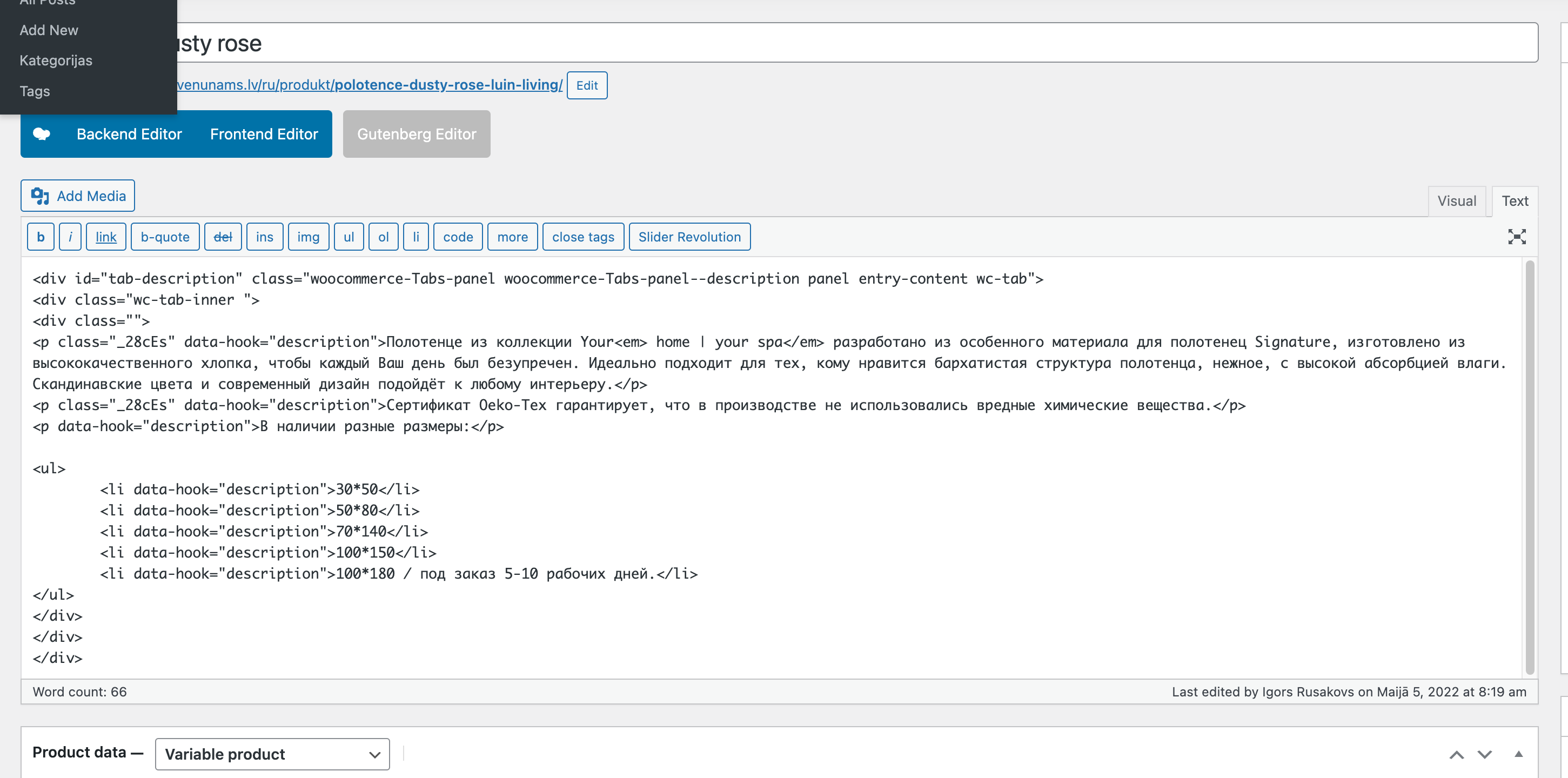Image resolution: width=1568 pixels, height=778 pixels.
Task: Click the WPBakery cloud logo icon
Action: (42, 134)
